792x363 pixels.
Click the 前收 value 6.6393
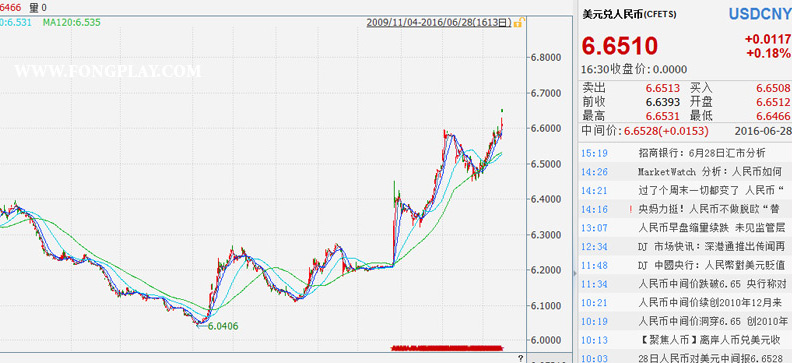pyautogui.click(x=663, y=102)
